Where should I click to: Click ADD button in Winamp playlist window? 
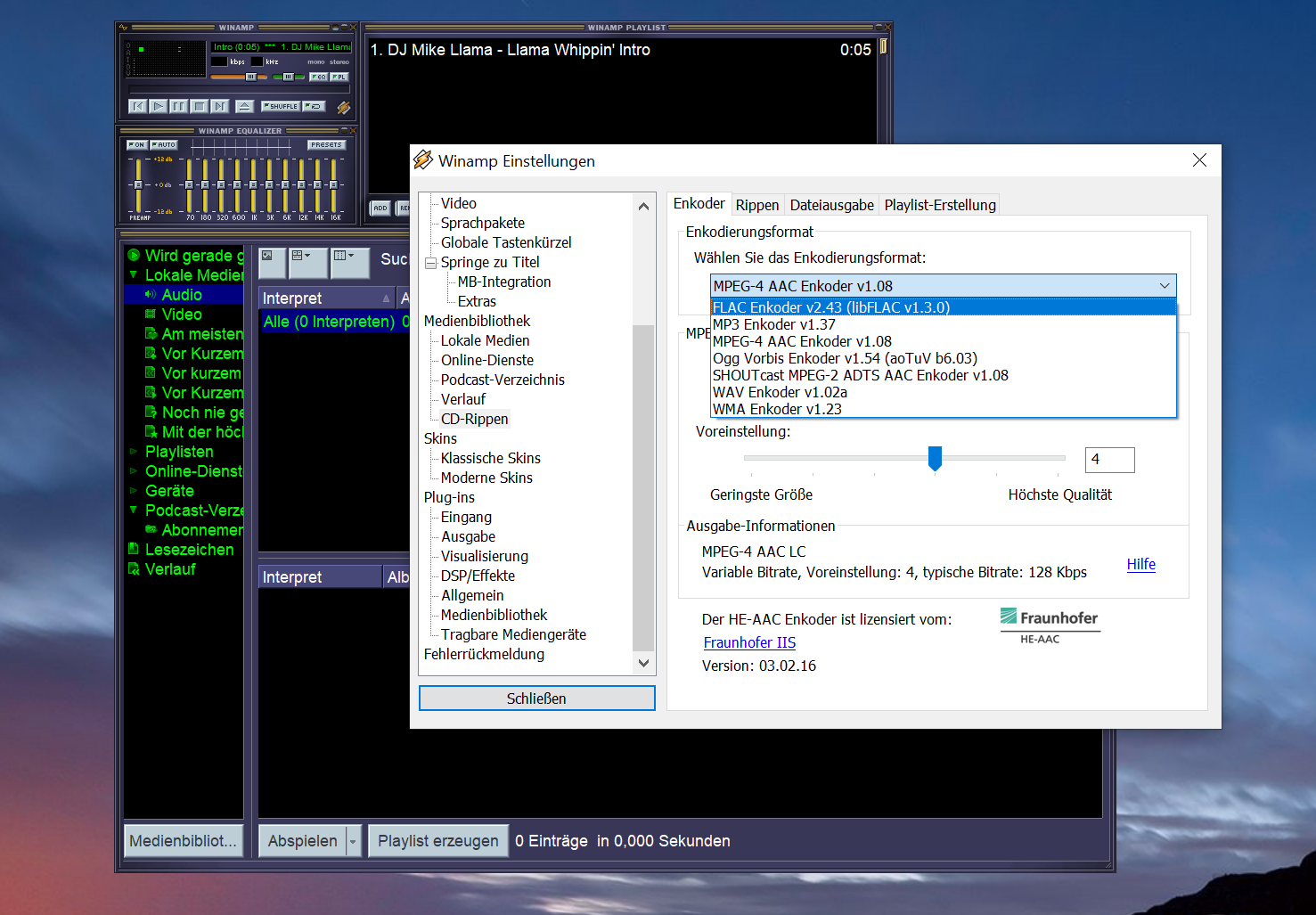coord(380,208)
